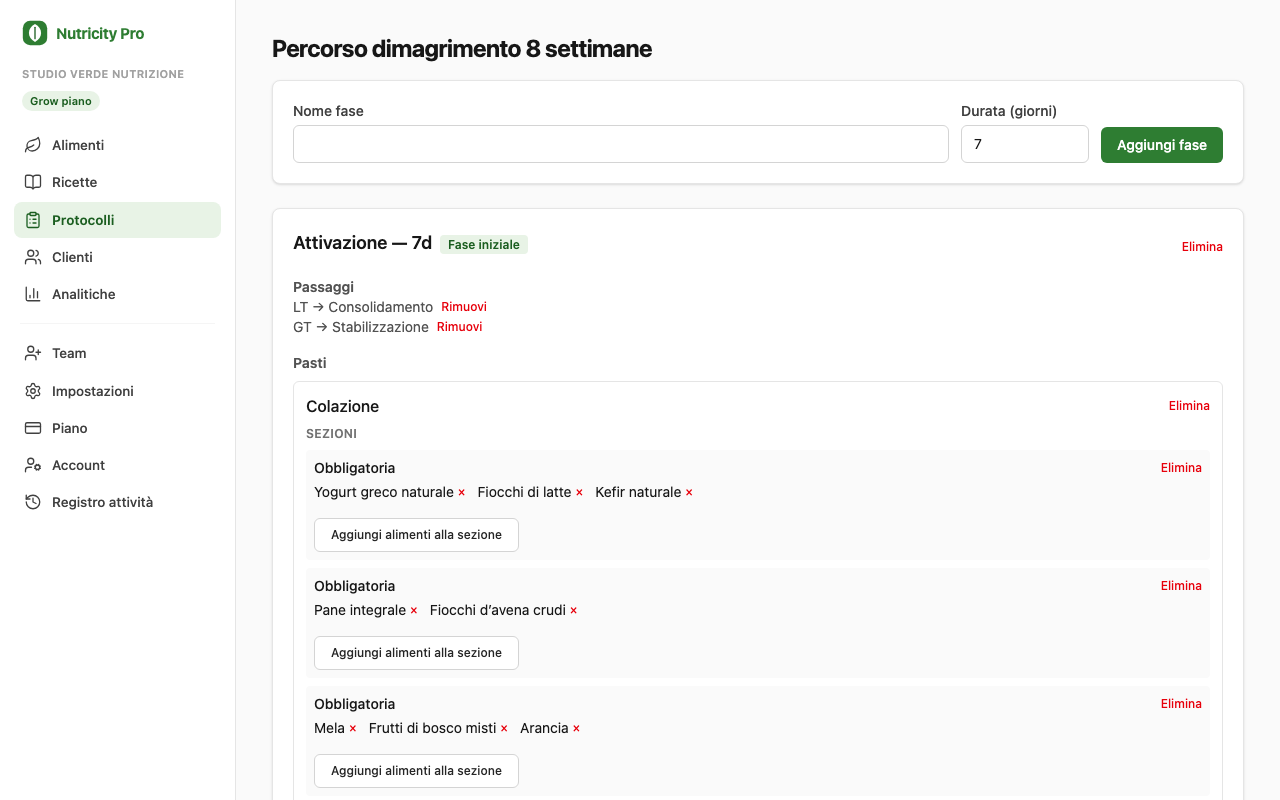The width and height of the screenshot is (1280, 800).
Task: Add foods to the Mela section
Action: coord(416,771)
